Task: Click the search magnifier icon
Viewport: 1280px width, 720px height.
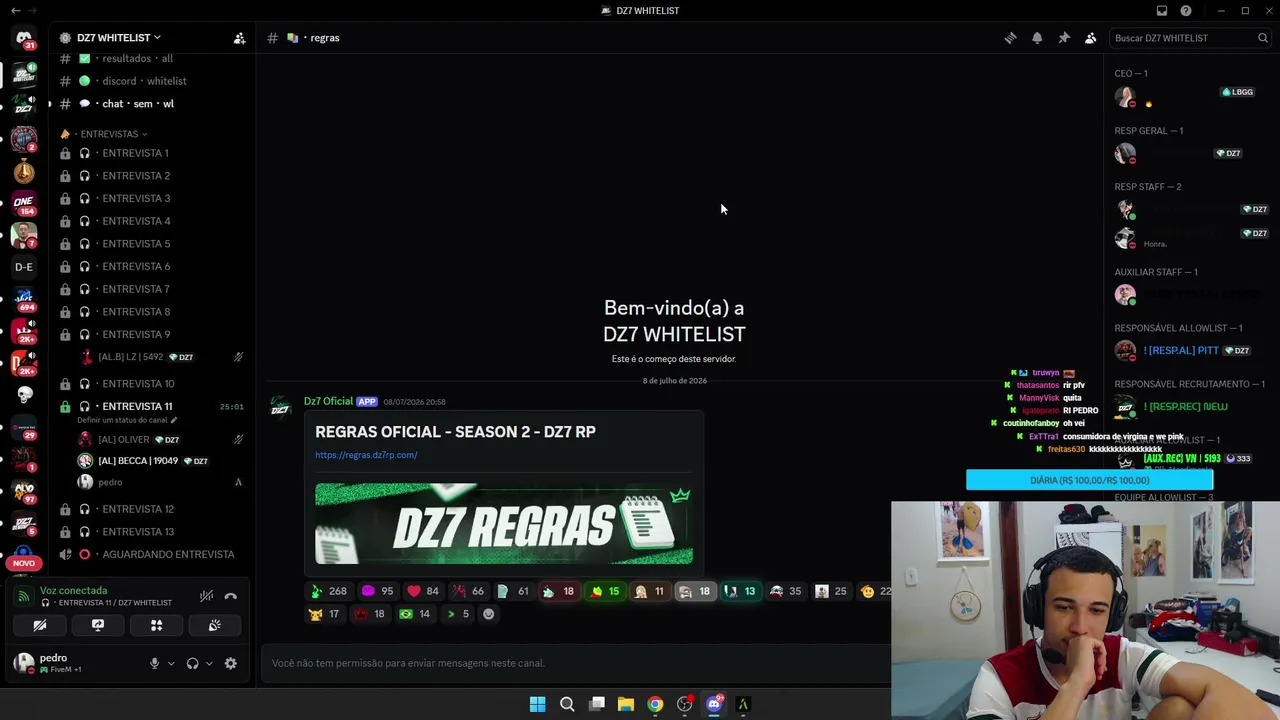Action: [x=1263, y=38]
